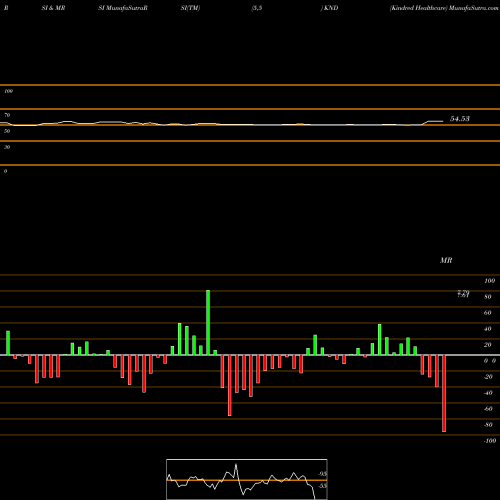Open the mini overview chart thumbnail
The height and width of the screenshot is (500, 500).
point(247,479)
